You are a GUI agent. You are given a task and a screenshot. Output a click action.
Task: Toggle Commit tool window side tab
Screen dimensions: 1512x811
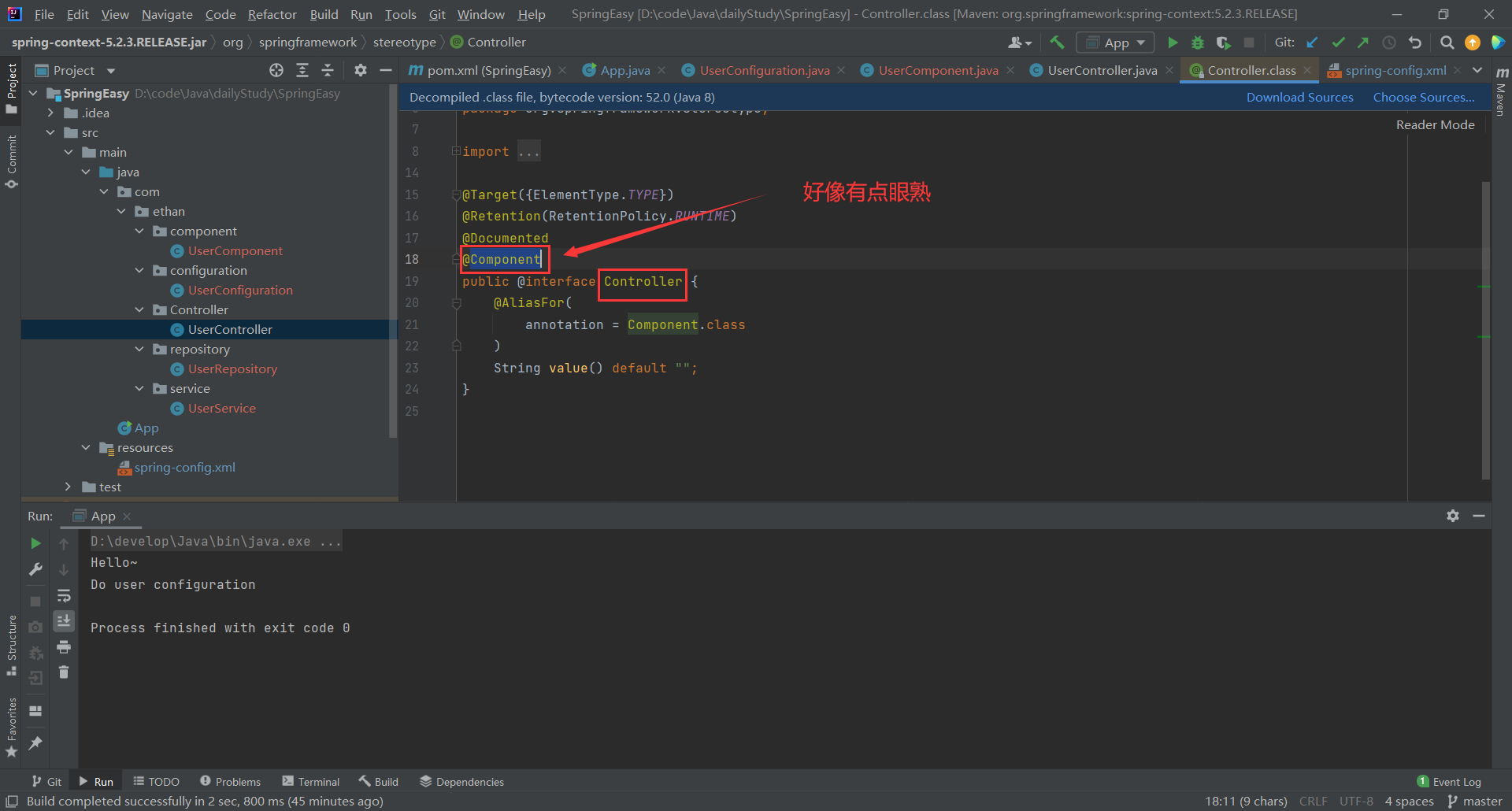11,161
